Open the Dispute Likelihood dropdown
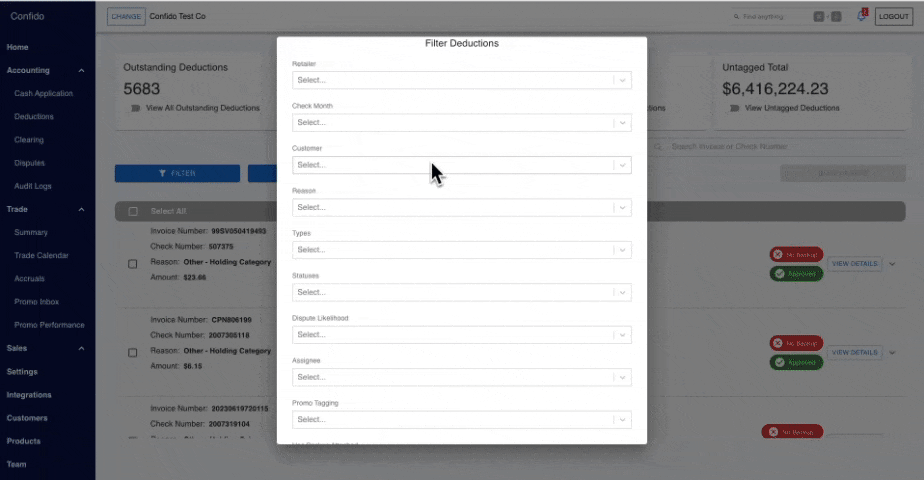 pos(461,335)
